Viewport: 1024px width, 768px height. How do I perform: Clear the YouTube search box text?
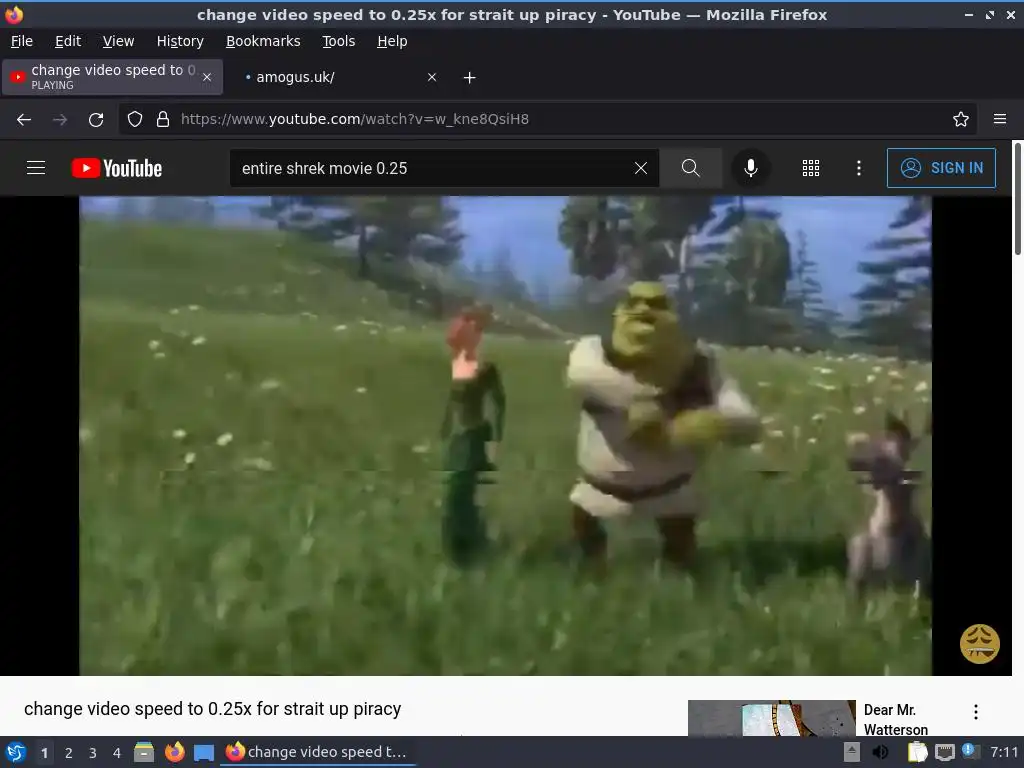641,168
